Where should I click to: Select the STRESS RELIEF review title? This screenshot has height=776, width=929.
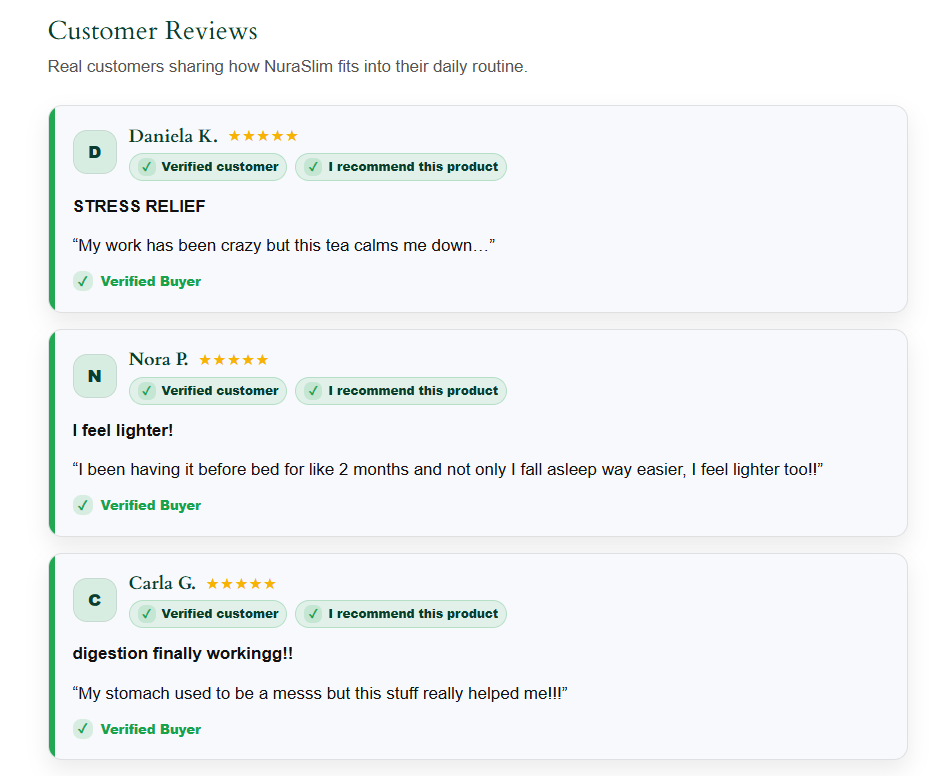coord(139,206)
